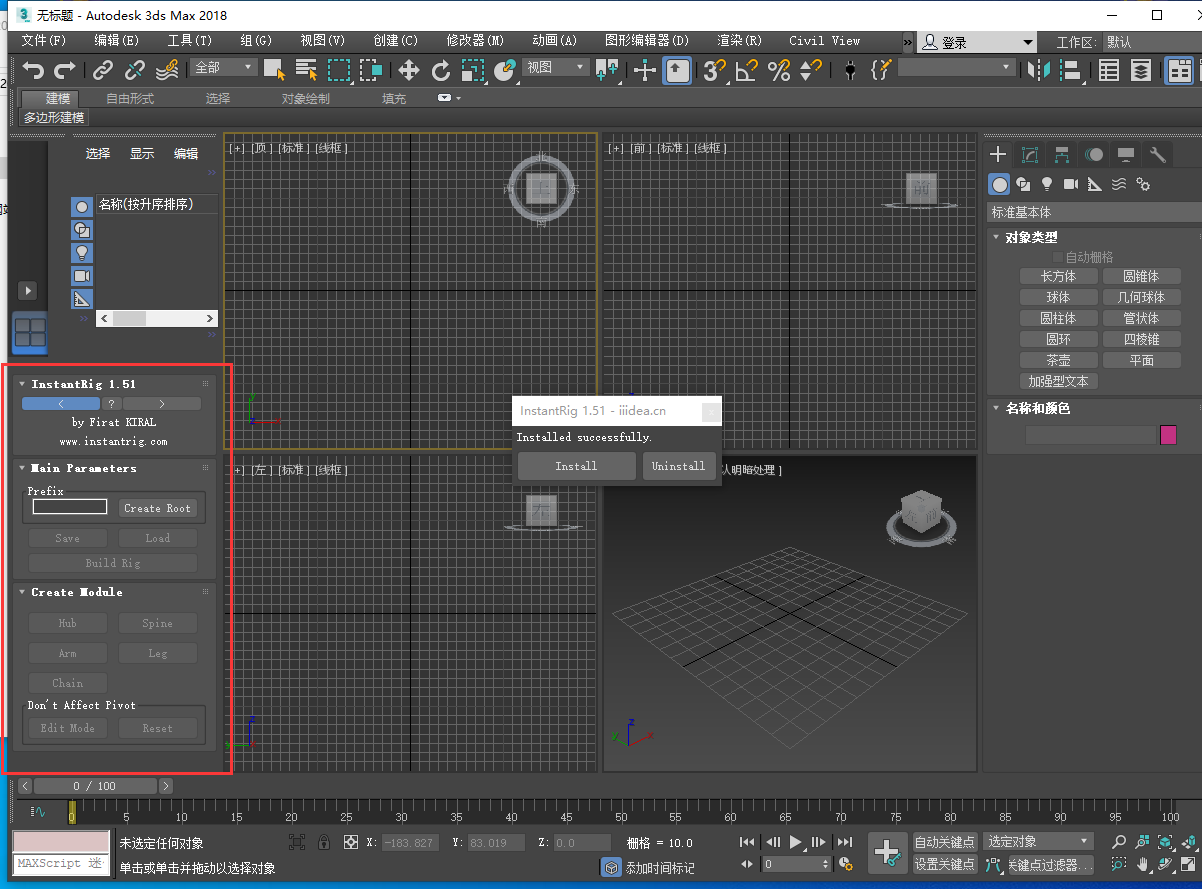1202x889 pixels.
Task: Open the Hierarchy command panel tab
Action: click(1062, 154)
